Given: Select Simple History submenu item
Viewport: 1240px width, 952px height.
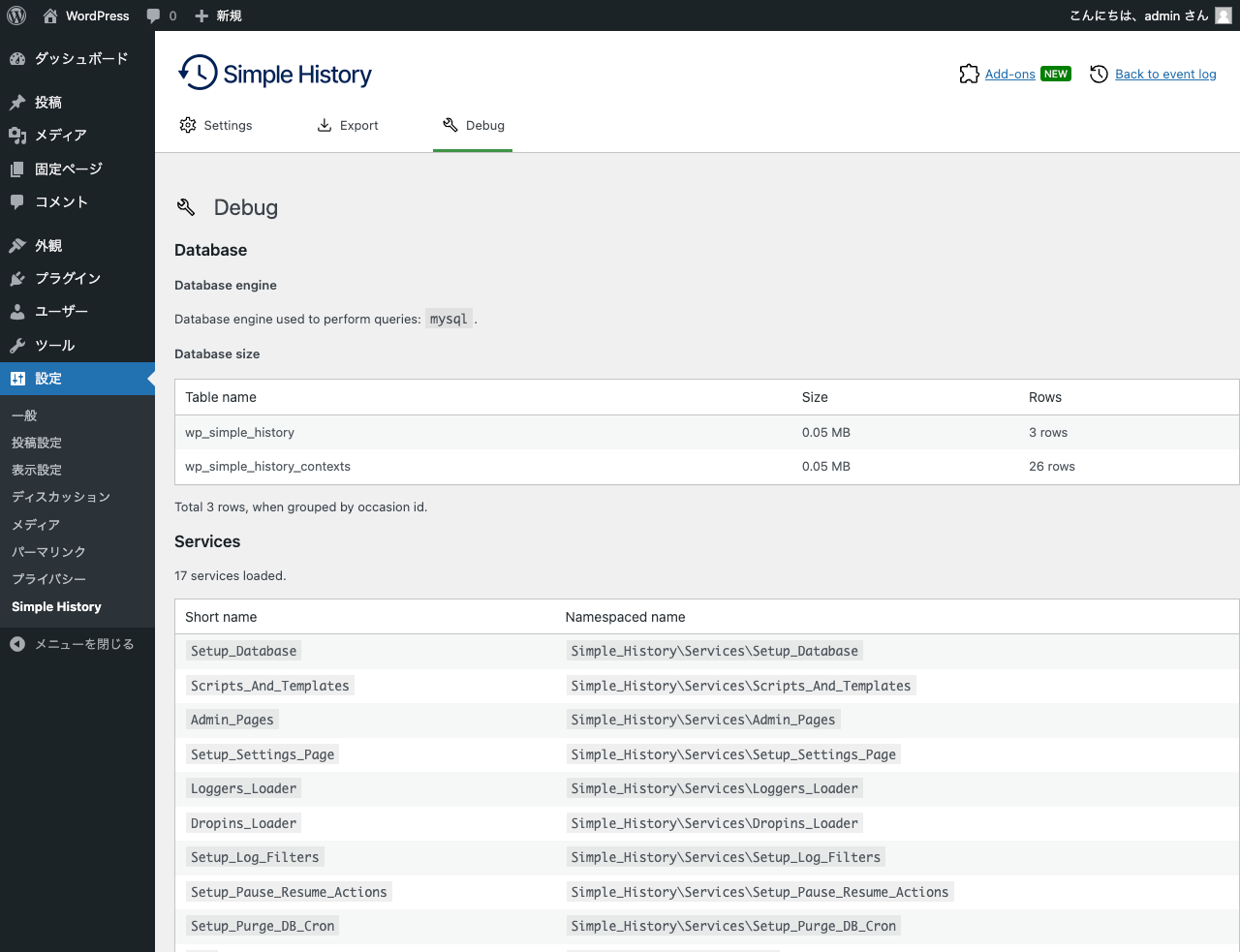Looking at the screenshot, I should click(x=56, y=606).
